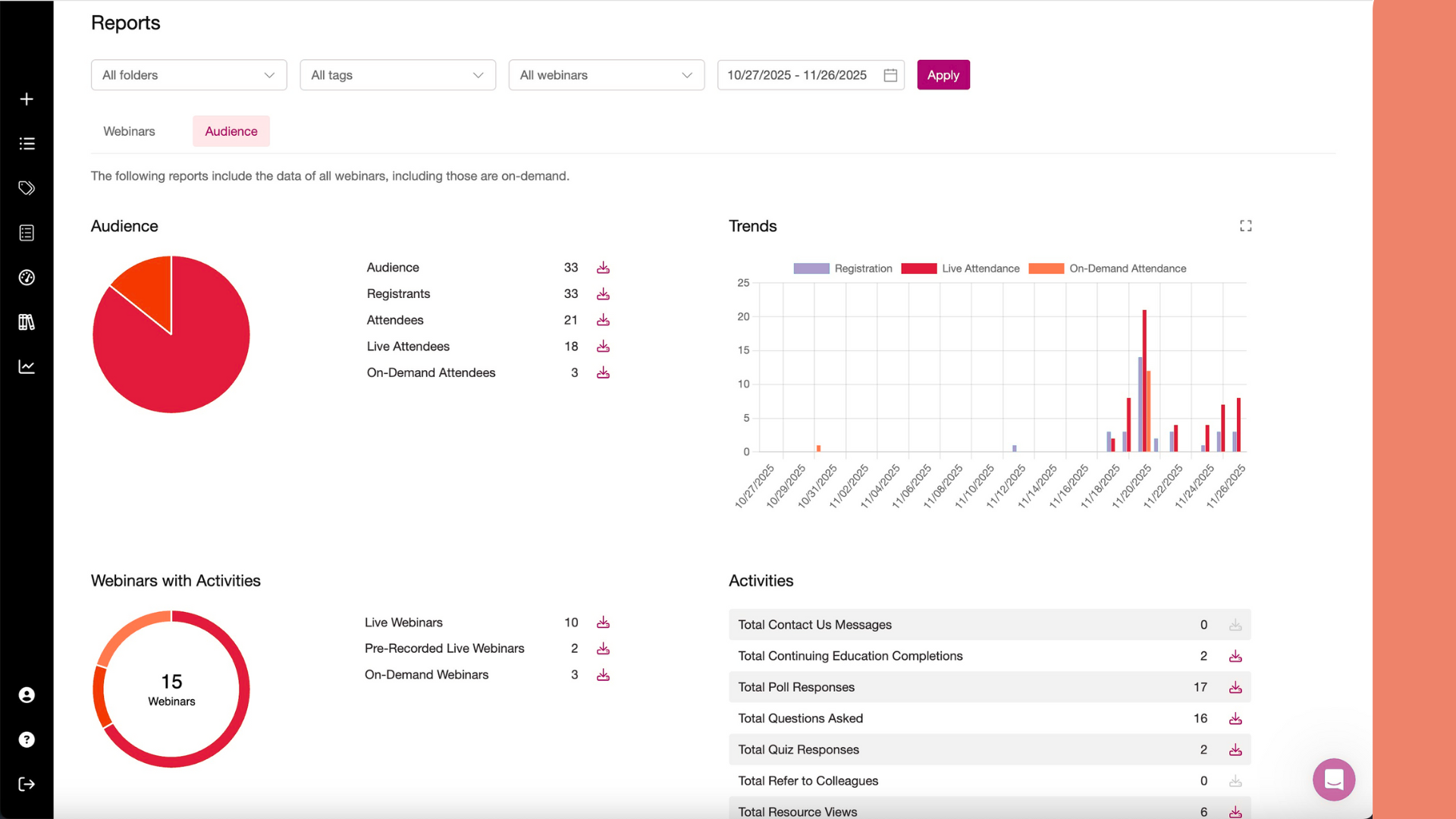Download the Total Poll Responses report
The height and width of the screenshot is (819, 1456).
tap(1235, 687)
